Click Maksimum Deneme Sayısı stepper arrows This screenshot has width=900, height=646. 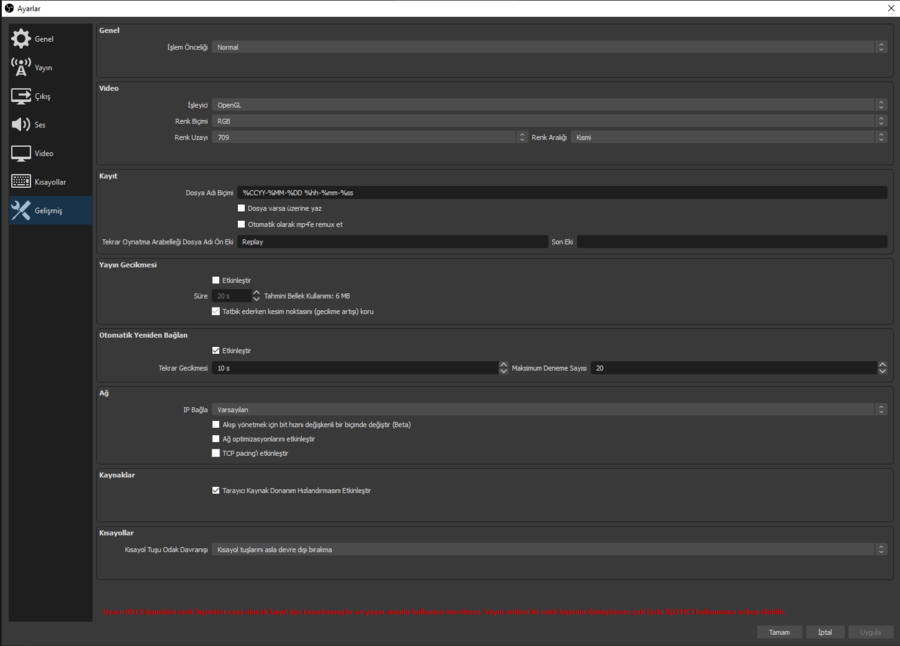(x=882, y=368)
